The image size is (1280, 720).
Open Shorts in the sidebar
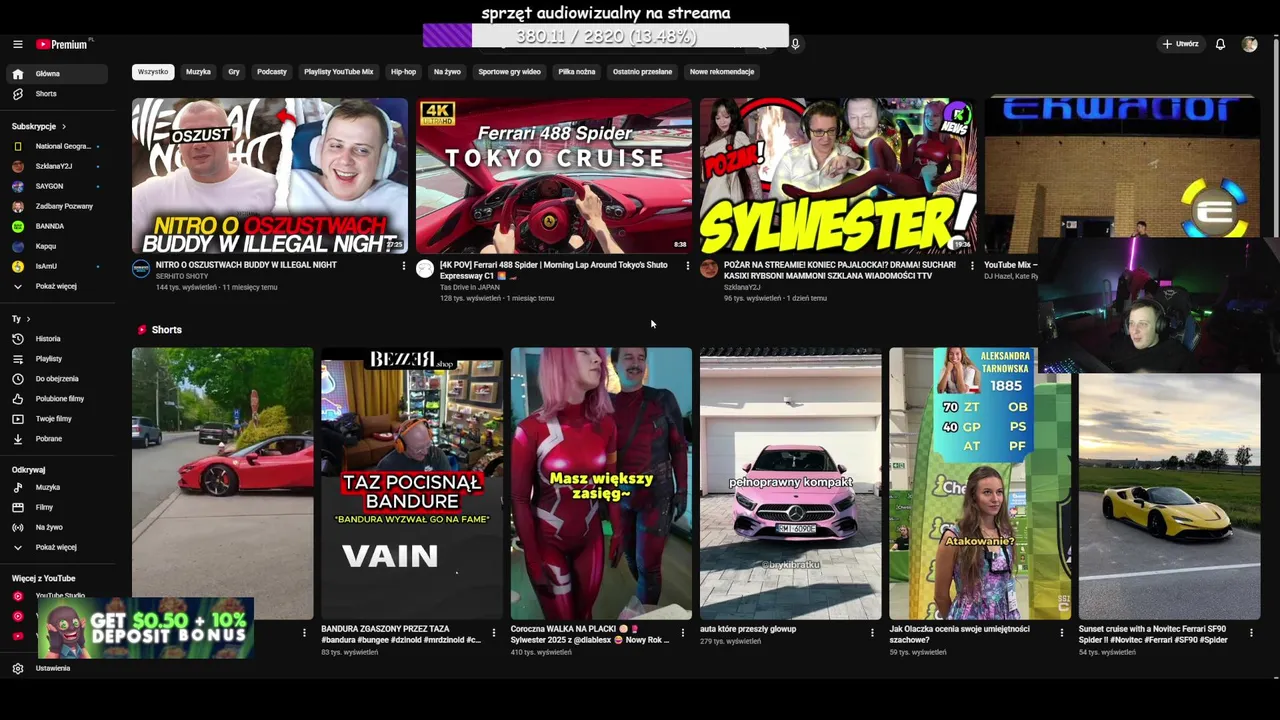tap(58, 94)
